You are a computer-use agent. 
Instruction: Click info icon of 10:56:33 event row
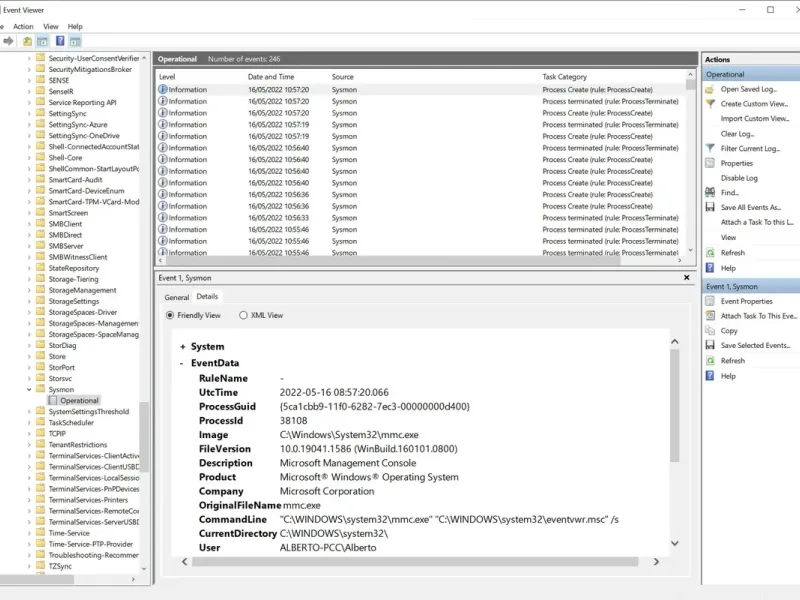[x=163, y=217]
